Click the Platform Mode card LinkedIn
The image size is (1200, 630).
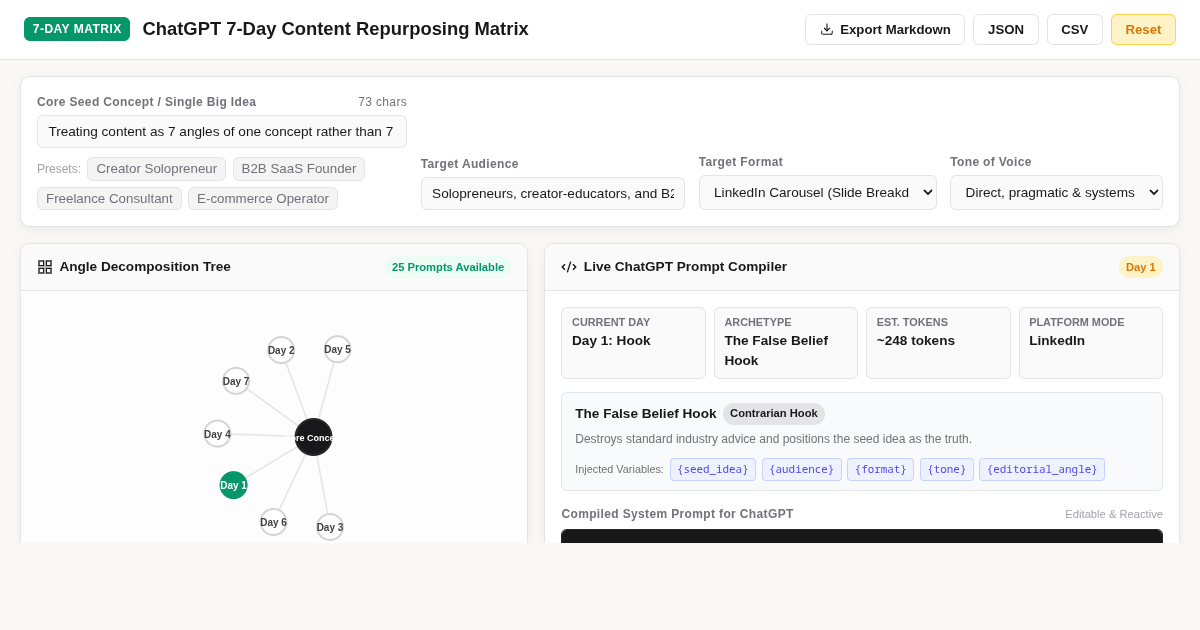1091,343
